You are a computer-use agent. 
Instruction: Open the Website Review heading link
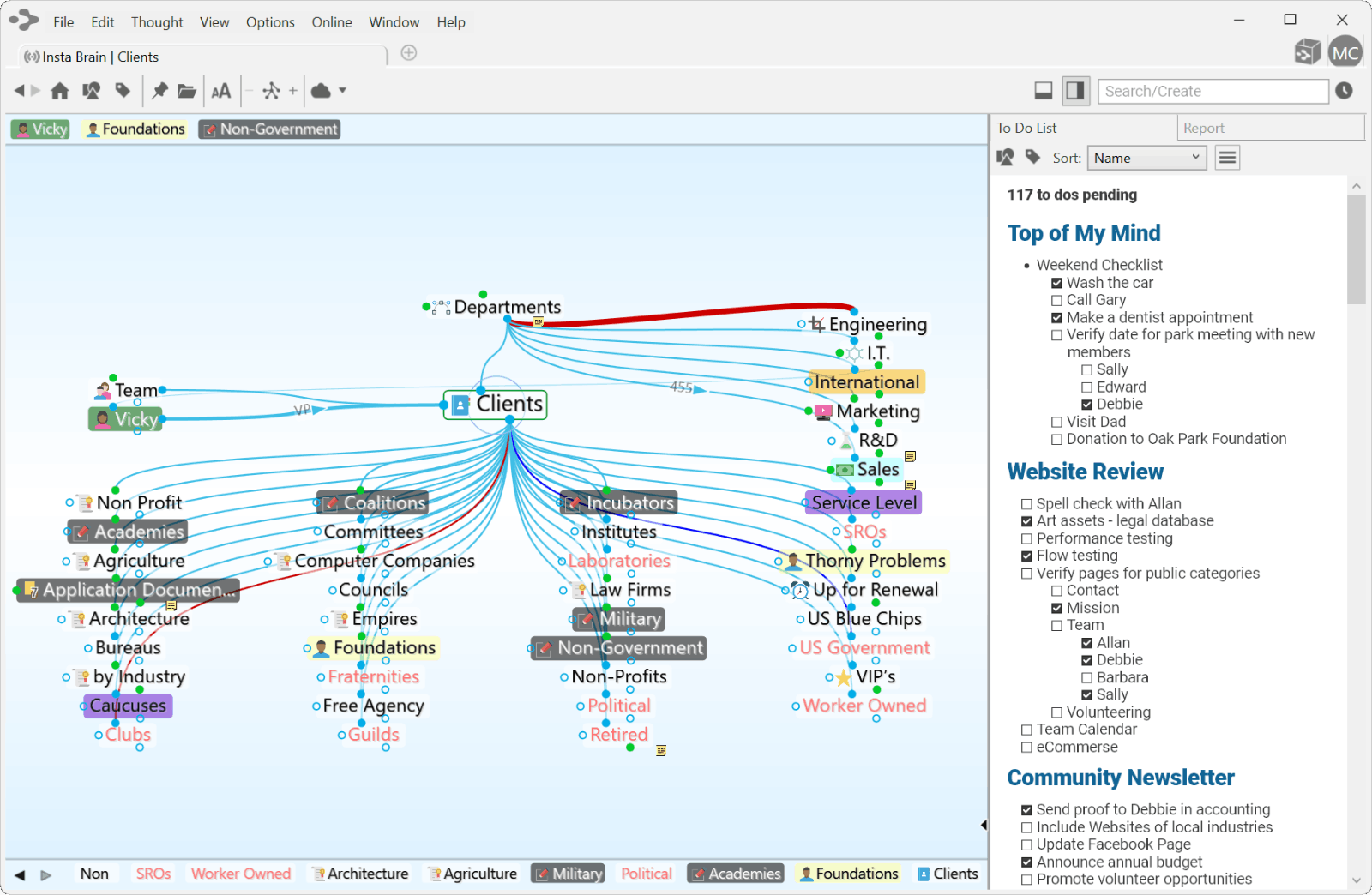coord(1085,472)
